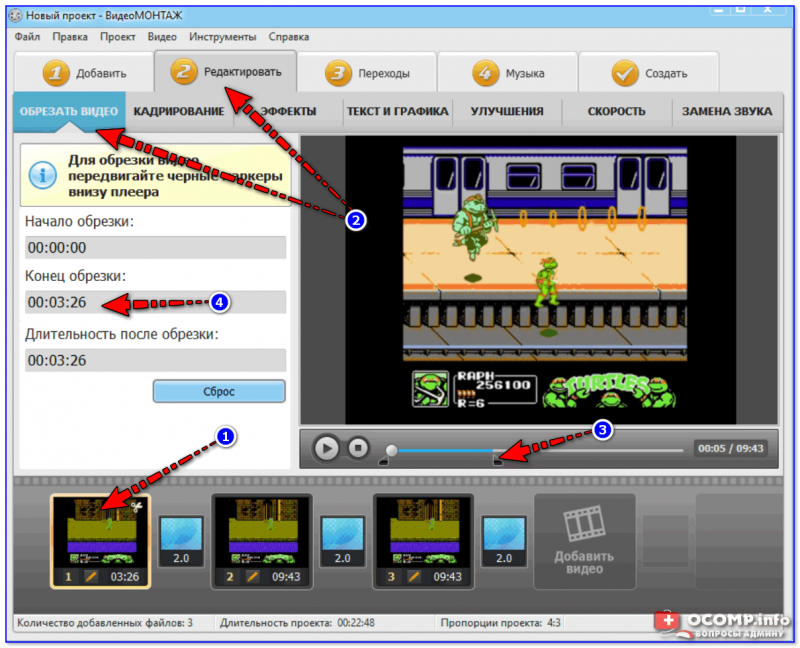The image size is (800, 648).
Task: Click scissors icon on first clip thumbnail
Action: 136,506
